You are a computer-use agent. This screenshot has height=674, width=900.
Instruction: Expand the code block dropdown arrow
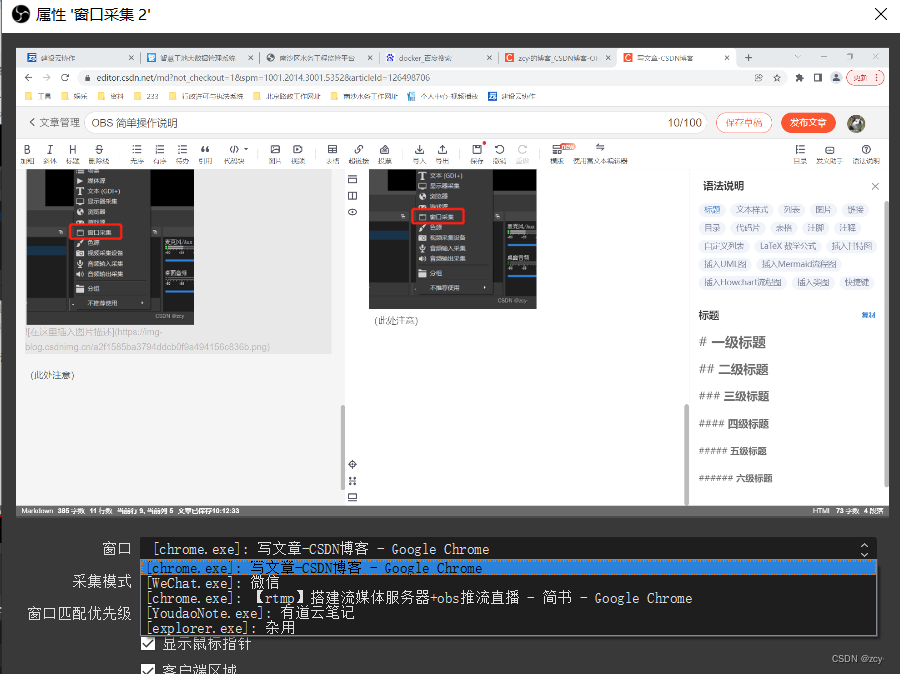[x=246, y=149]
